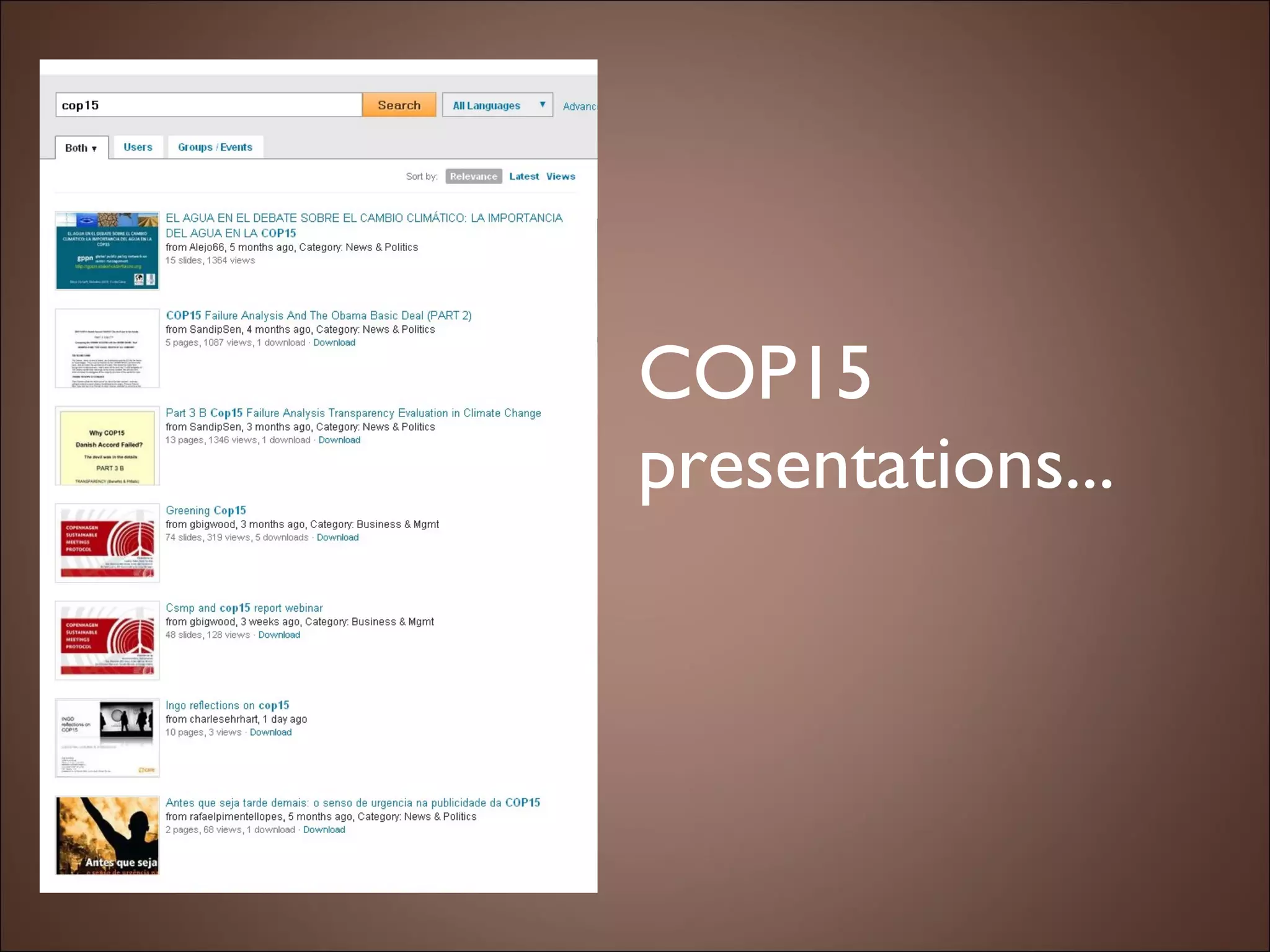Screen dimensions: 1270x952
Task: Open the Advanced search link
Action: [x=579, y=107]
